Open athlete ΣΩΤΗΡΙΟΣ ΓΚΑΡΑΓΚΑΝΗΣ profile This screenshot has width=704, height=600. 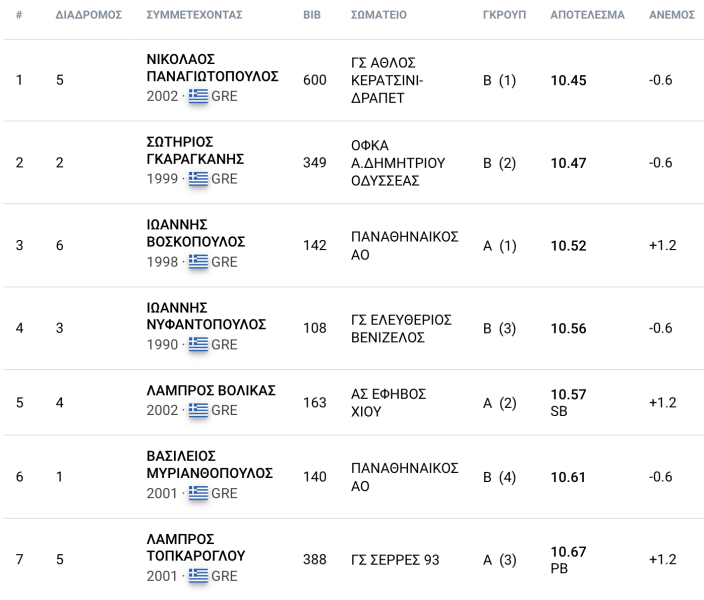195,150
